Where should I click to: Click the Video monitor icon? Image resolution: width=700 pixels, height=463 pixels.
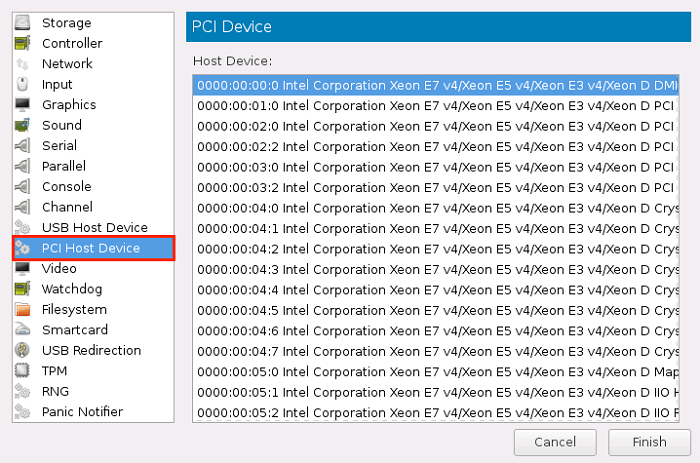tap(22, 268)
